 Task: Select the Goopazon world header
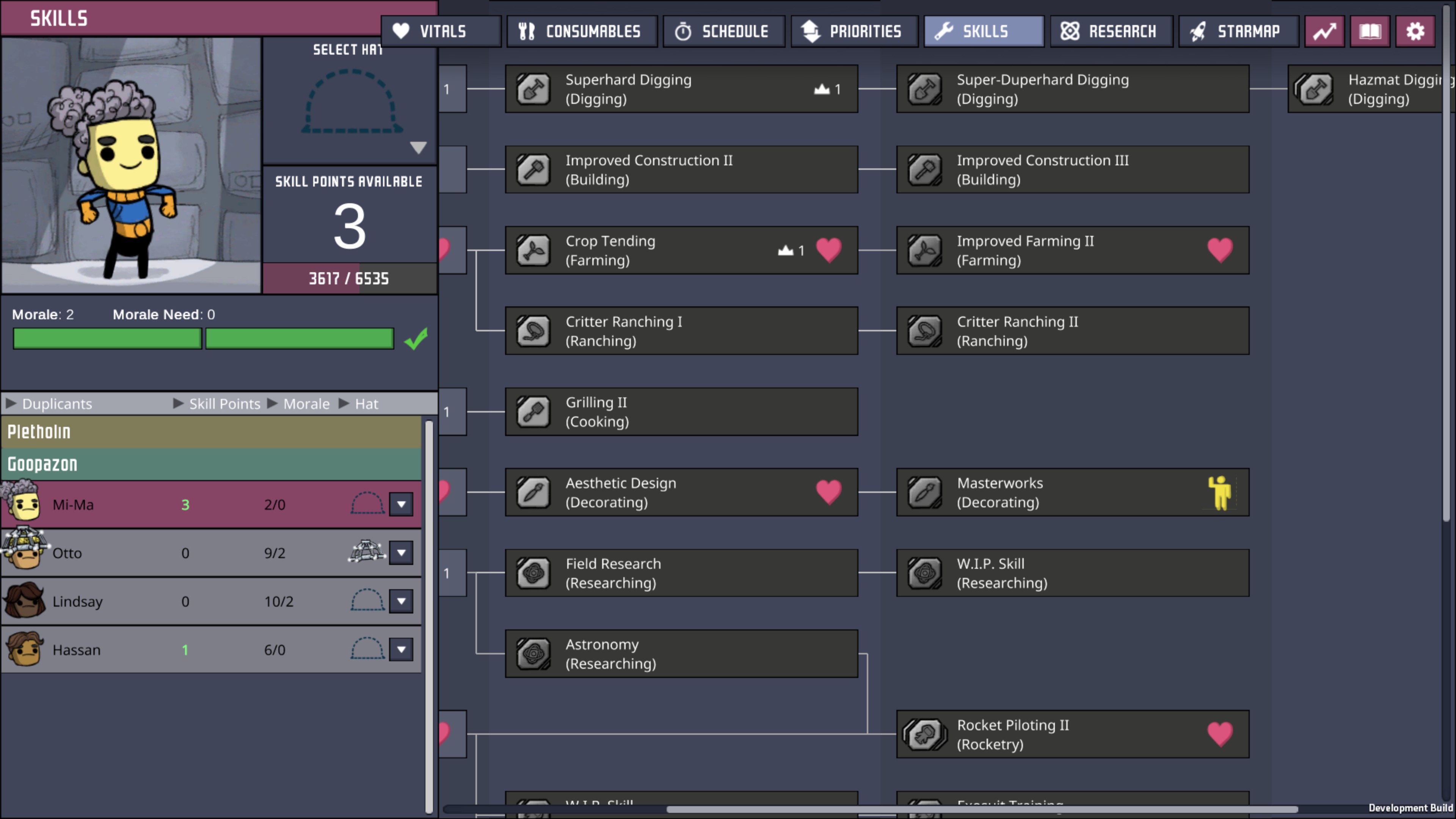tap(212, 464)
